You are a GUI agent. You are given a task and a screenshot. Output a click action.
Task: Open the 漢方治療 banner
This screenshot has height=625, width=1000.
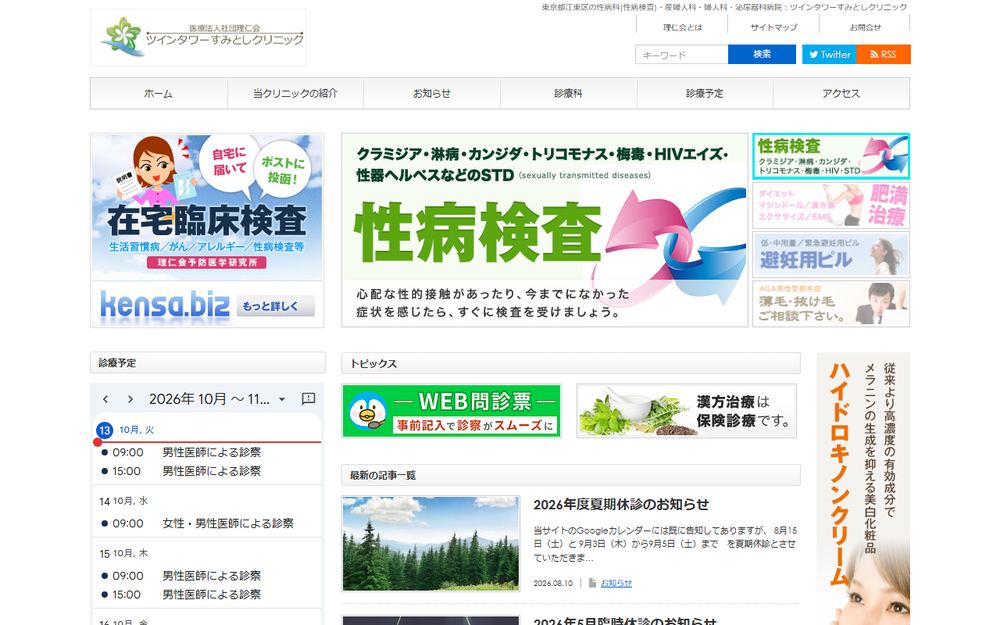(x=686, y=411)
